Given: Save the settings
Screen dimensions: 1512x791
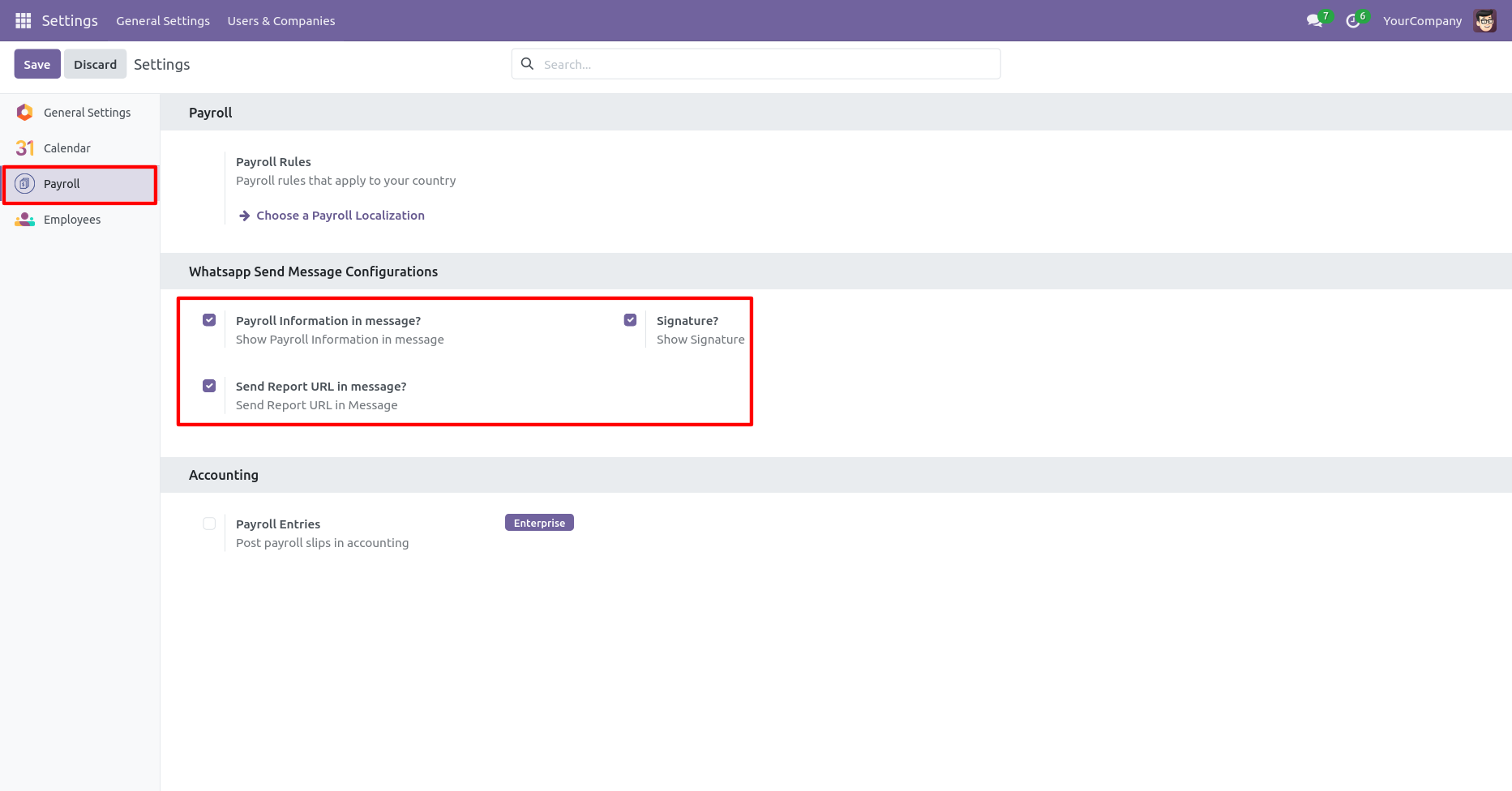Looking at the screenshot, I should (x=37, y=64).
